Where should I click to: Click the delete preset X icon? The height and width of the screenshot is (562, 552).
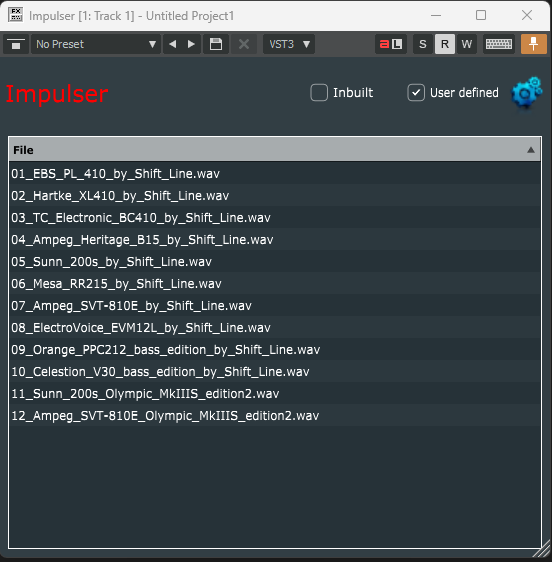click(244, 44)
